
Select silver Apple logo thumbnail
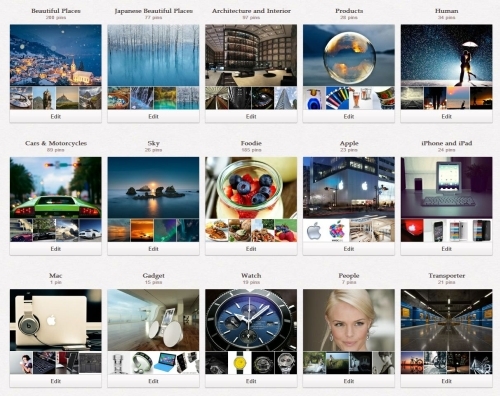pyautogui.click(x=314, y=230)
